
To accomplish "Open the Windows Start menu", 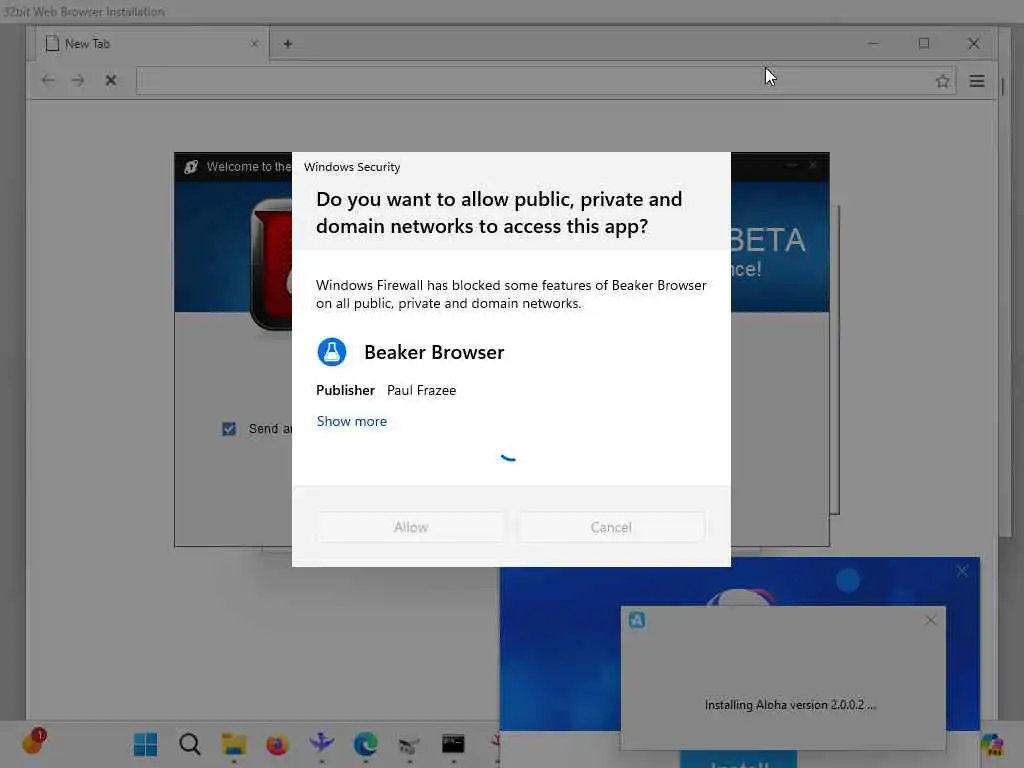I will point(145,744).
